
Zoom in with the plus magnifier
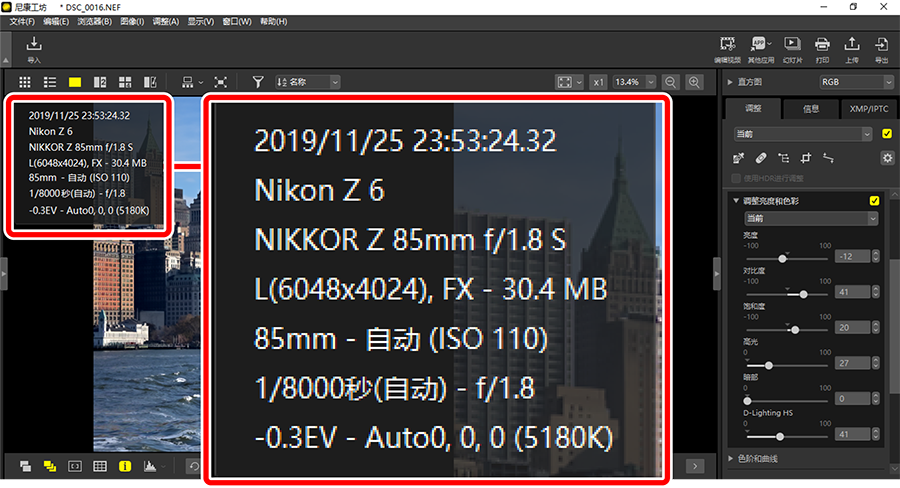[x=695, y=82]
